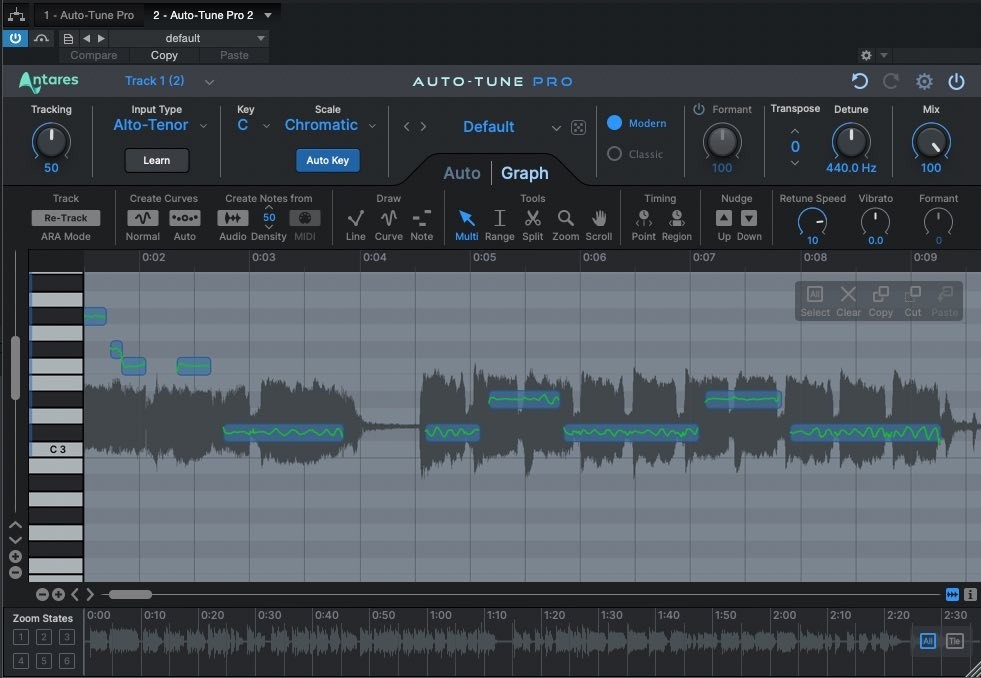Click the Tracking knob
The width and height of the screenshot is (981, 678).
pyautogui.click(x=51, y=141)
